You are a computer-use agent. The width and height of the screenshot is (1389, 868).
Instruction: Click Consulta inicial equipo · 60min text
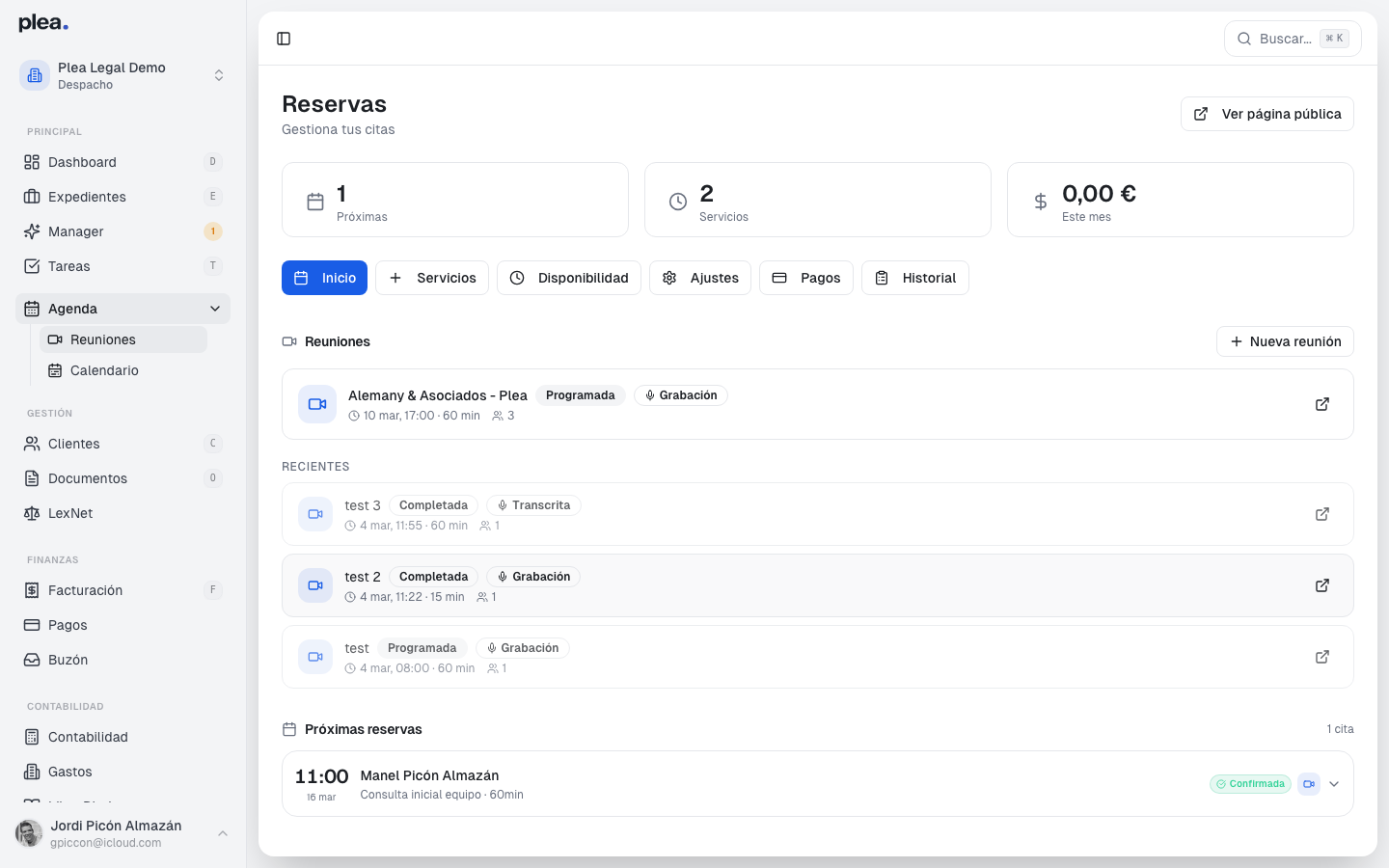coord(442,795)
